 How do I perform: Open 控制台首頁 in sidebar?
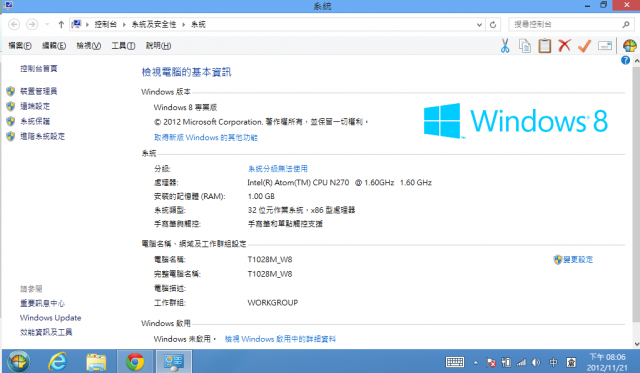pyautogui.click(x=39, y=69)
